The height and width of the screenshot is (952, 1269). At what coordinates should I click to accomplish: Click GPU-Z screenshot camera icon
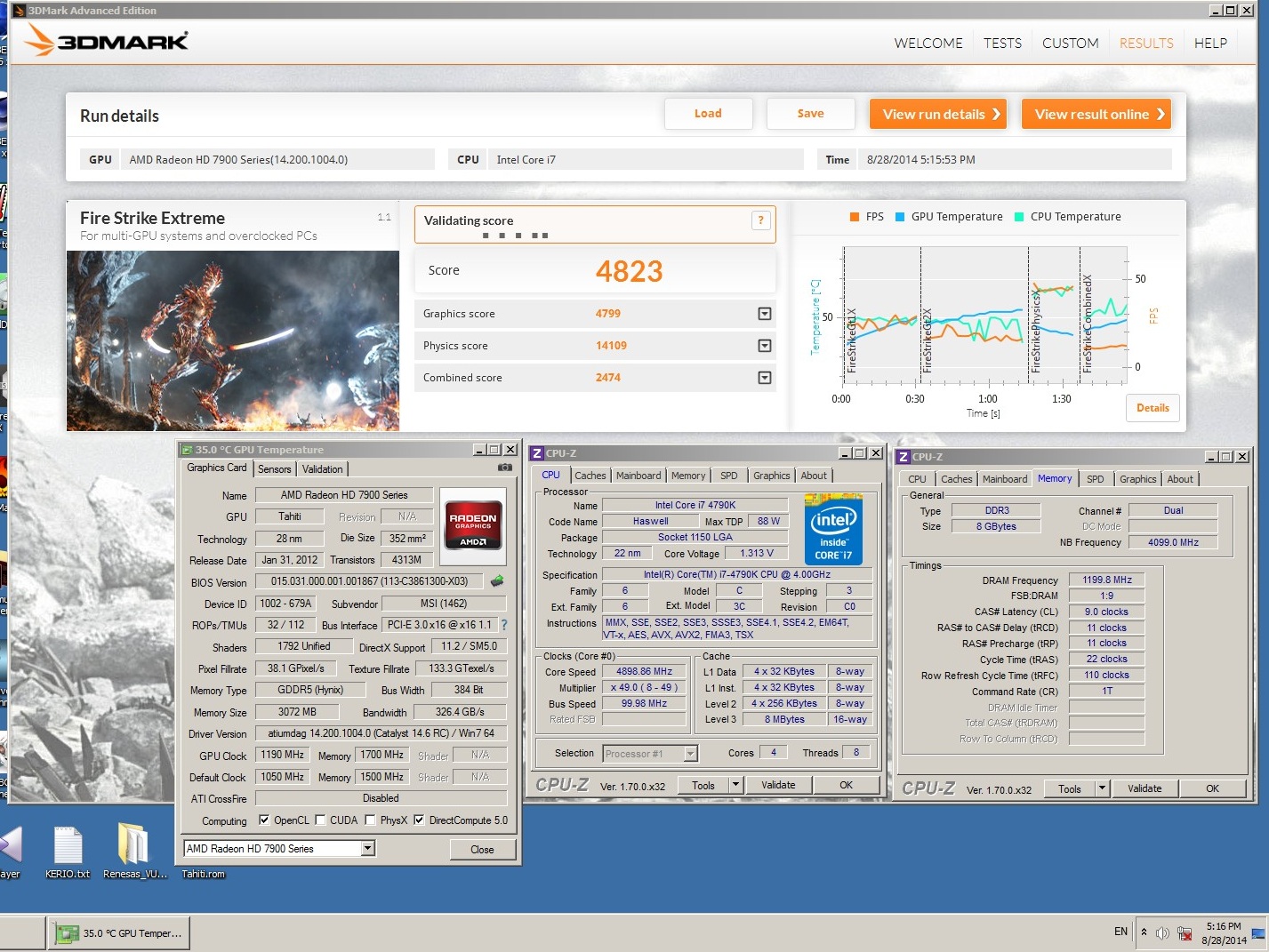504,468
